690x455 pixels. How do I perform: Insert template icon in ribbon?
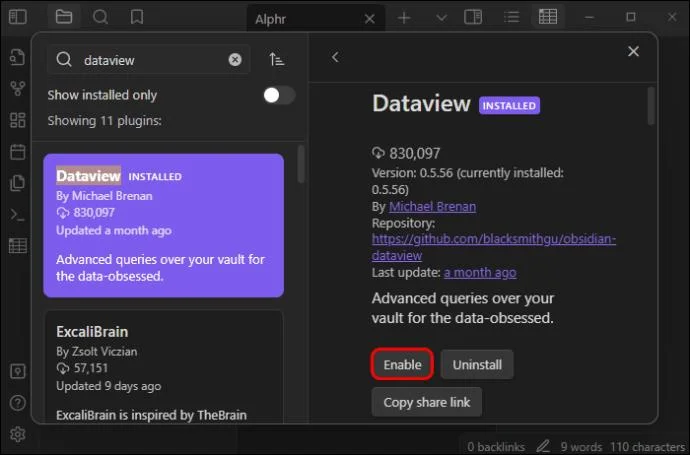coord(18,183)
